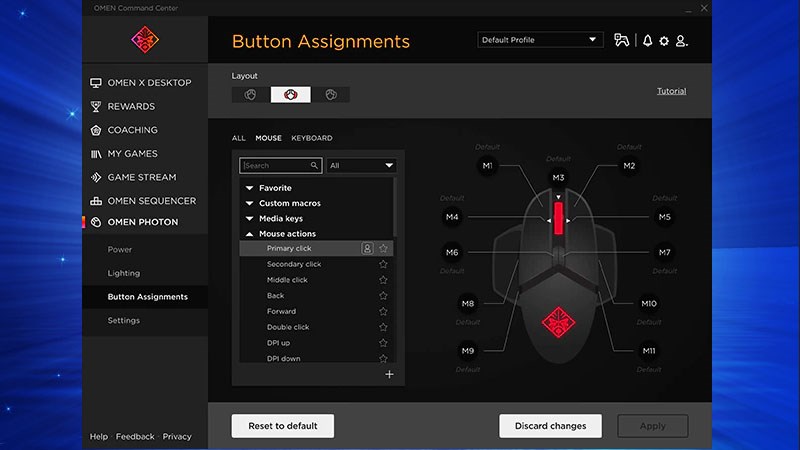
Task: Click the user account icon
Action: (682, 41)
